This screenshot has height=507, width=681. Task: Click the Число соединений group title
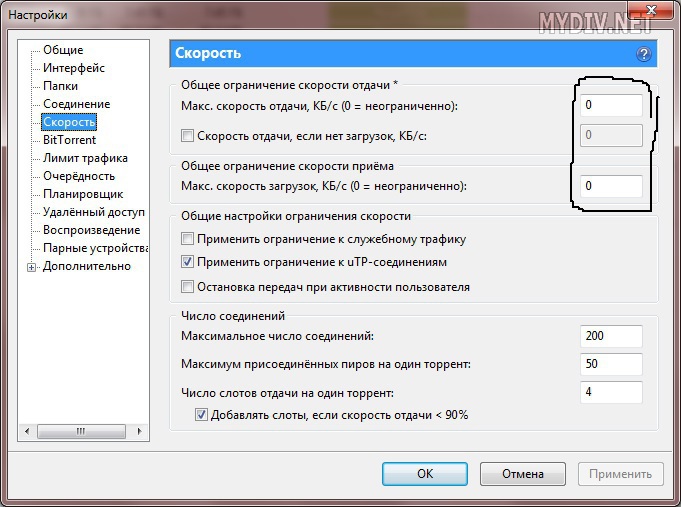click(233, 316)
